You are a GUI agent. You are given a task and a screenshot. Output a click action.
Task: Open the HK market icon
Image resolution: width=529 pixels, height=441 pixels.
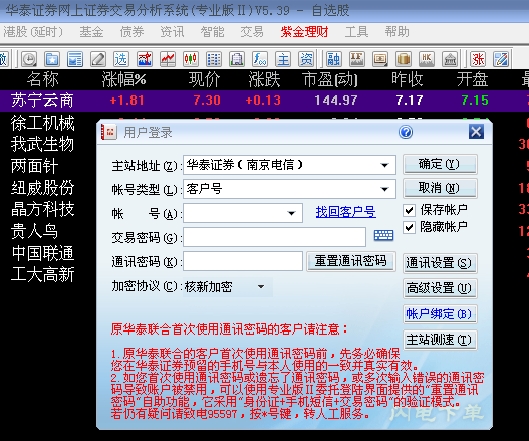(x=427, y=59)
